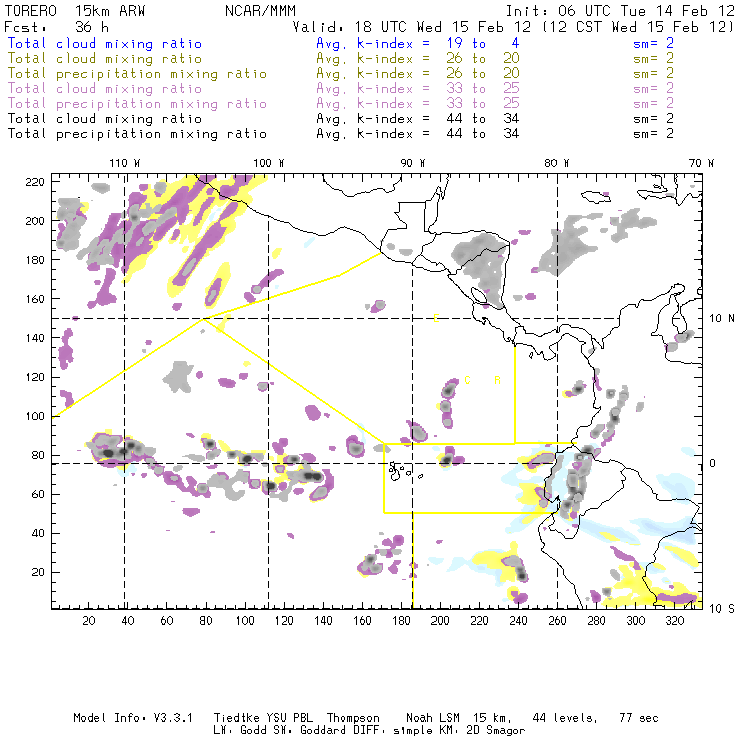The width and height of the screenshot is (740, 740).
Task: Click 'Noah LSM' label
Action: [x=433, y=718]
